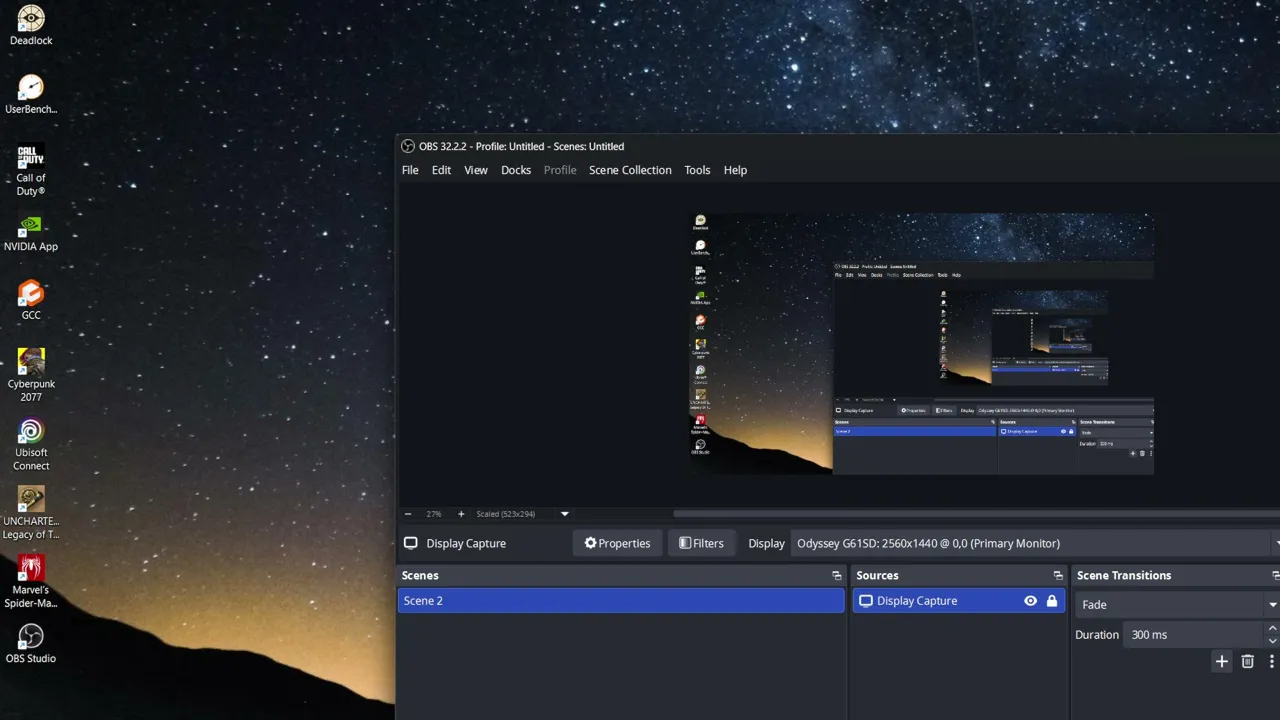
Task: Click the 27% zoom level text
Action: pos(434,514)
